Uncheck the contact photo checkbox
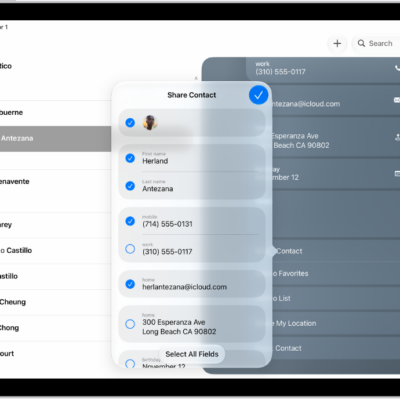400x400 pixels. click(130, 123)
